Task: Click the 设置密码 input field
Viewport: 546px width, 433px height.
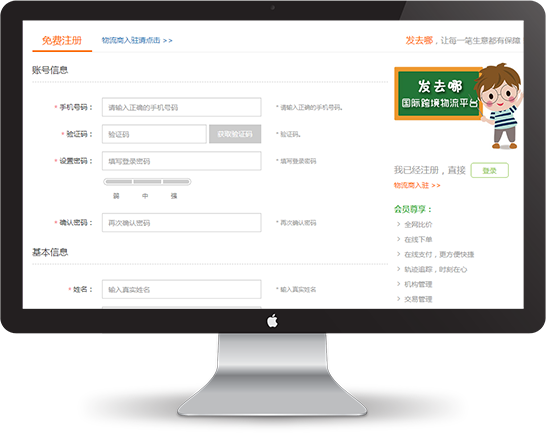Action: [181, 161]
